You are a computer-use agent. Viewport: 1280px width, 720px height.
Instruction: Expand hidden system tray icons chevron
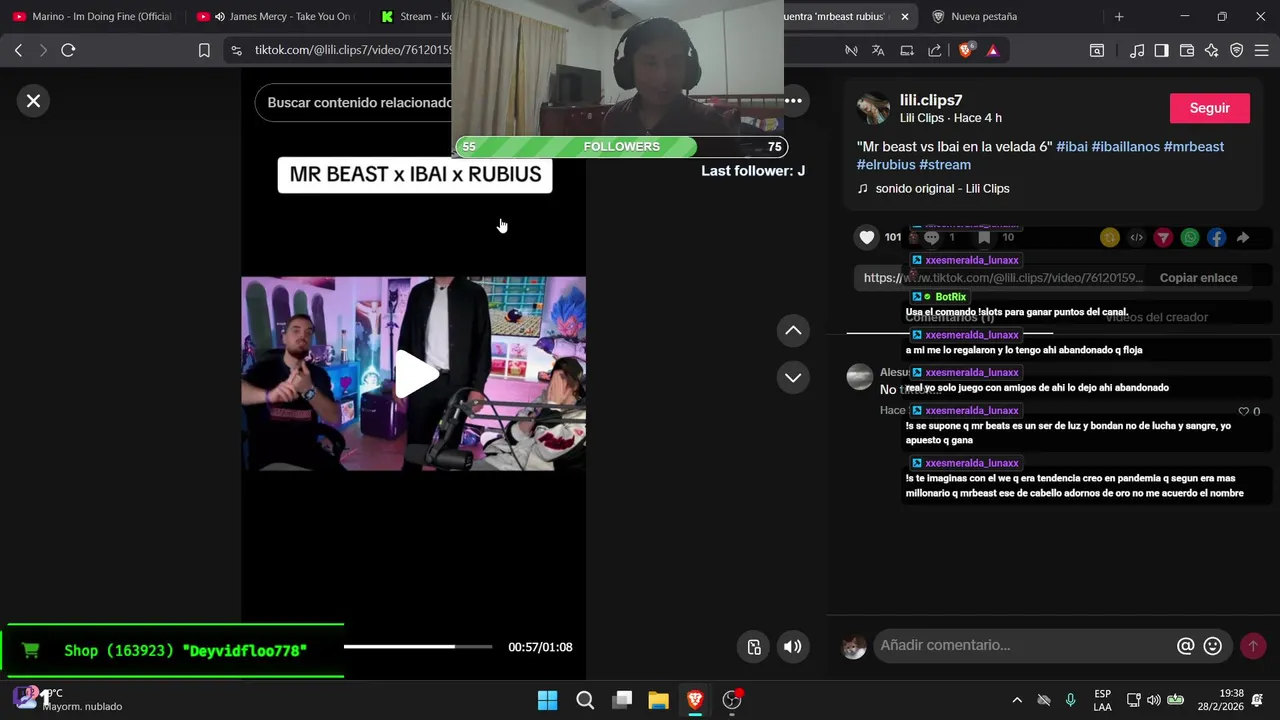tap(1017, 700)
